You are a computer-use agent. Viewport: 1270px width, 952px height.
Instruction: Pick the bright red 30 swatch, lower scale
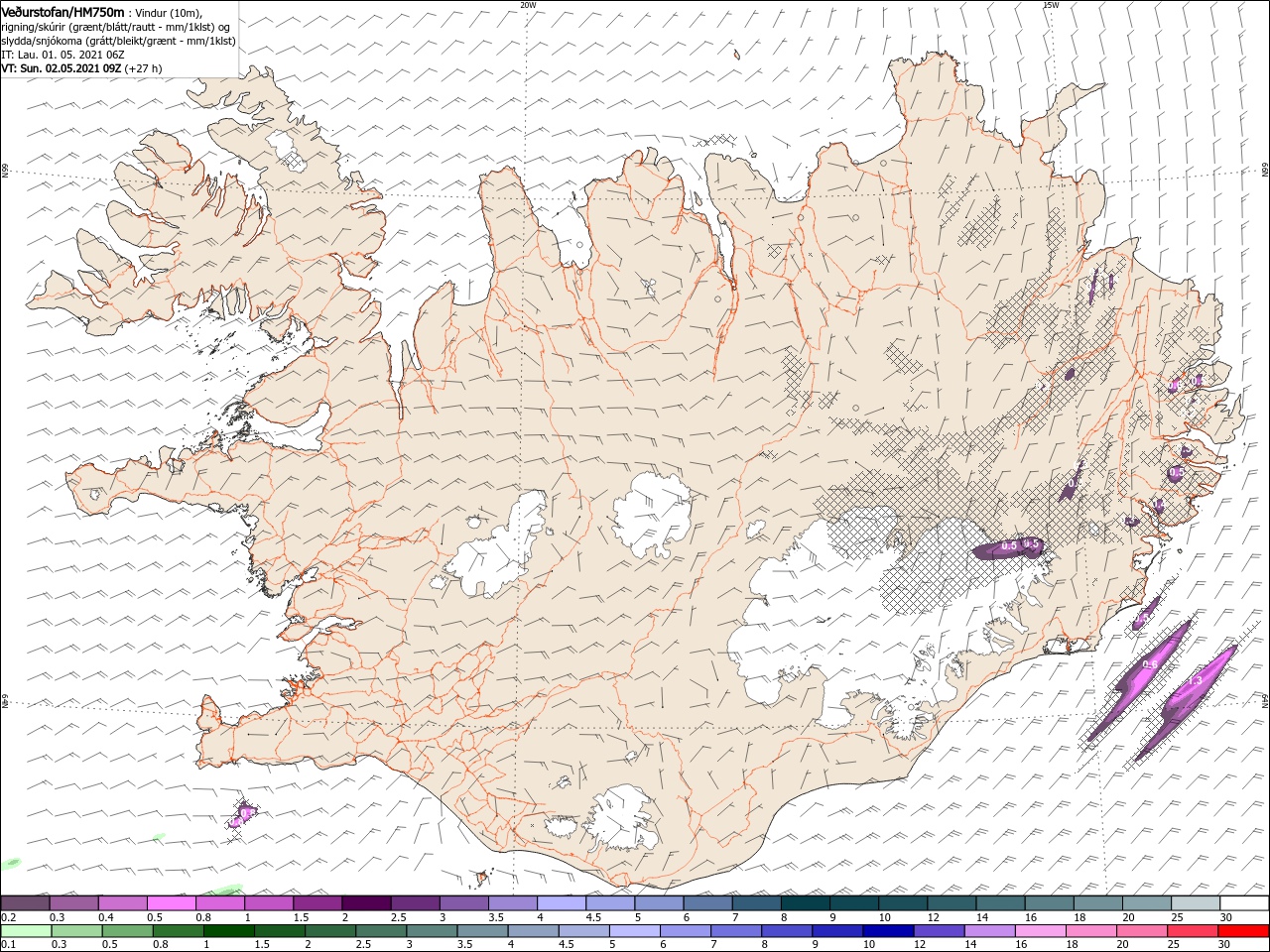(1242, 931)
